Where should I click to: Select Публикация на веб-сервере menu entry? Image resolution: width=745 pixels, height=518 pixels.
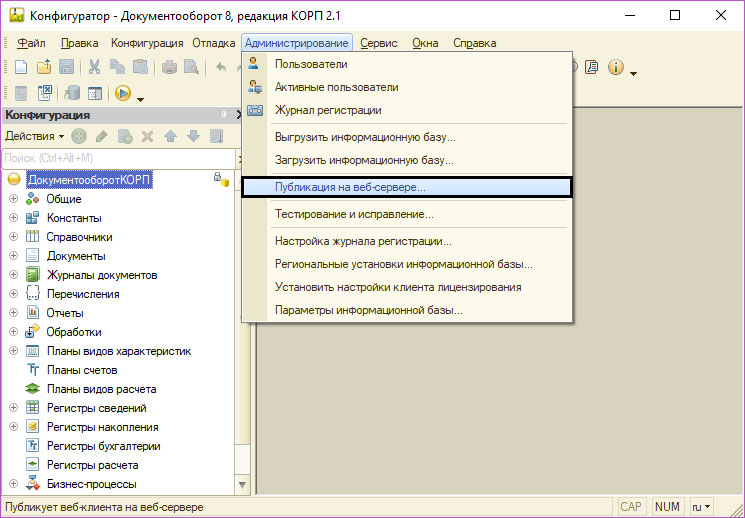pos(350,187)
